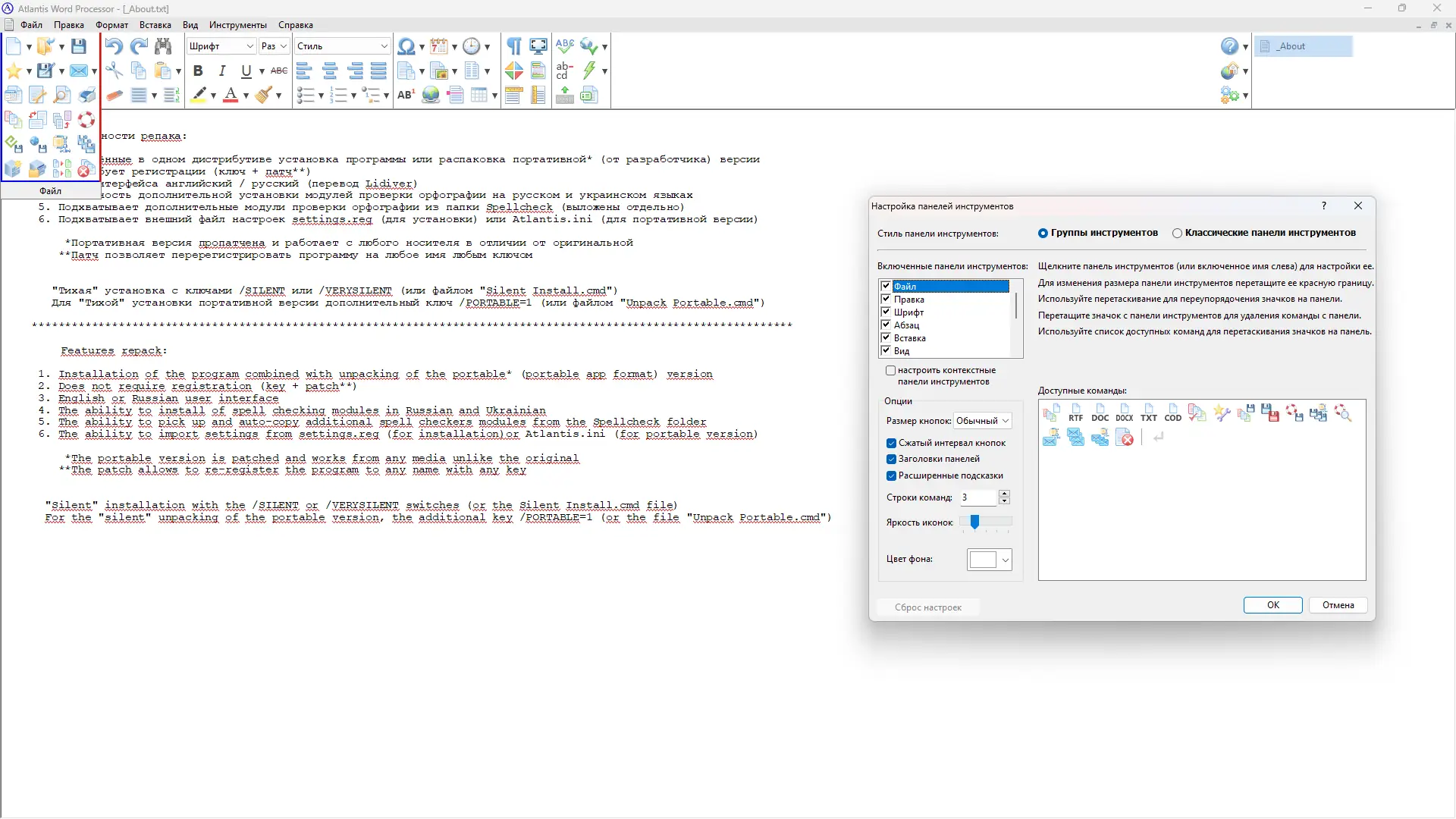This screenshot has height=819, width=1456.
Task: Click the spell check ABC checkmark icon
Action: click(564, 46)
